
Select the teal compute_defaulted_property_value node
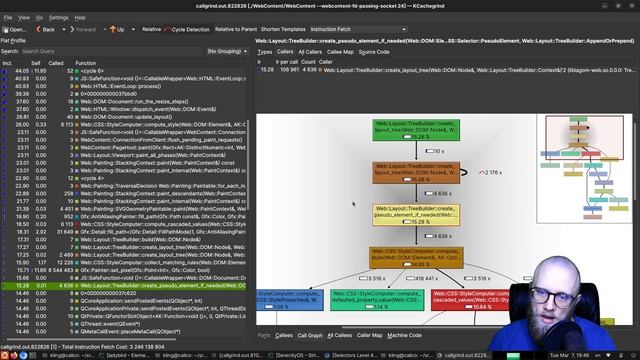[x=377, y=300]
